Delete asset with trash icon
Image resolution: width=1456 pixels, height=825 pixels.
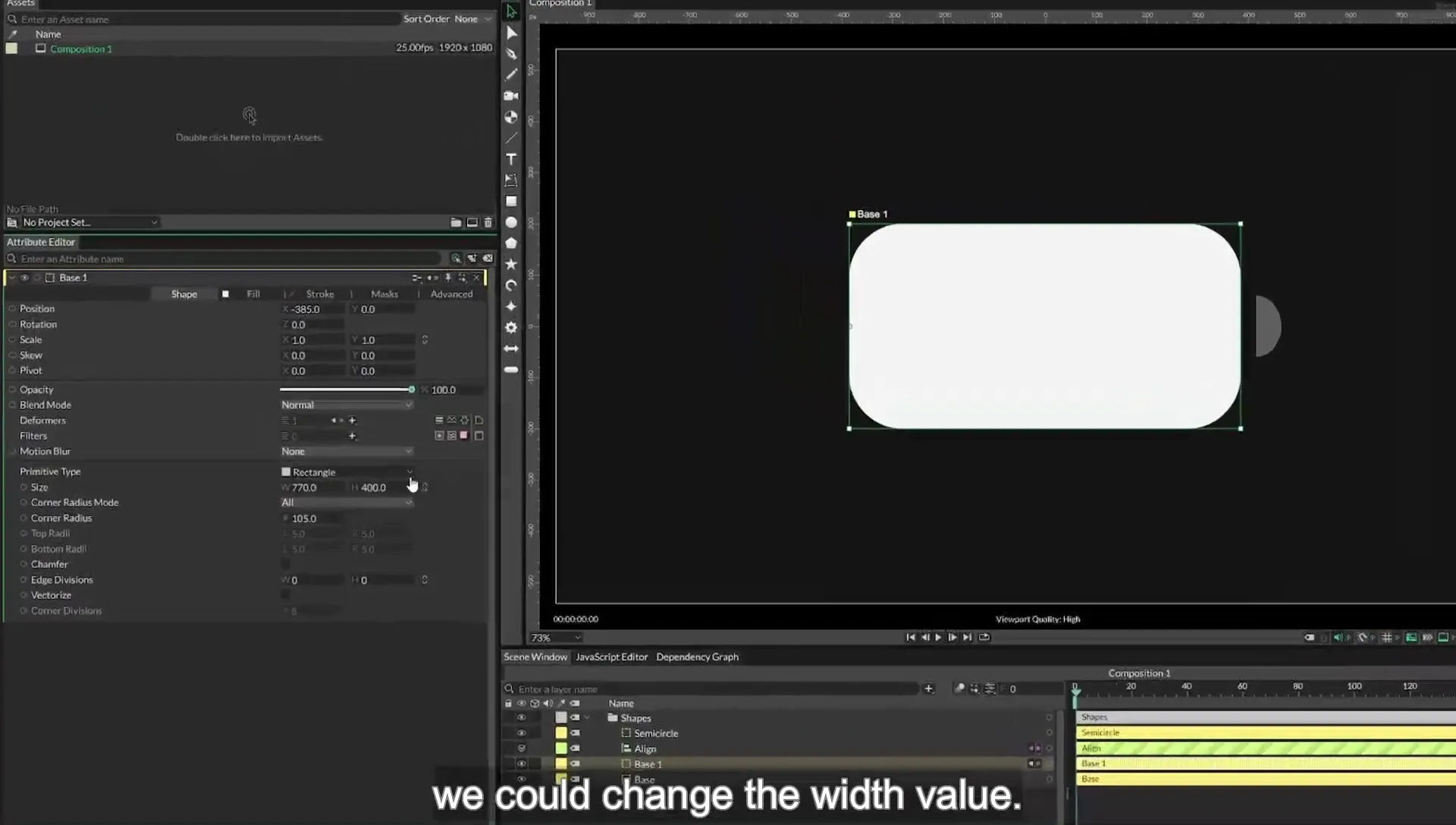click(488, 222)
